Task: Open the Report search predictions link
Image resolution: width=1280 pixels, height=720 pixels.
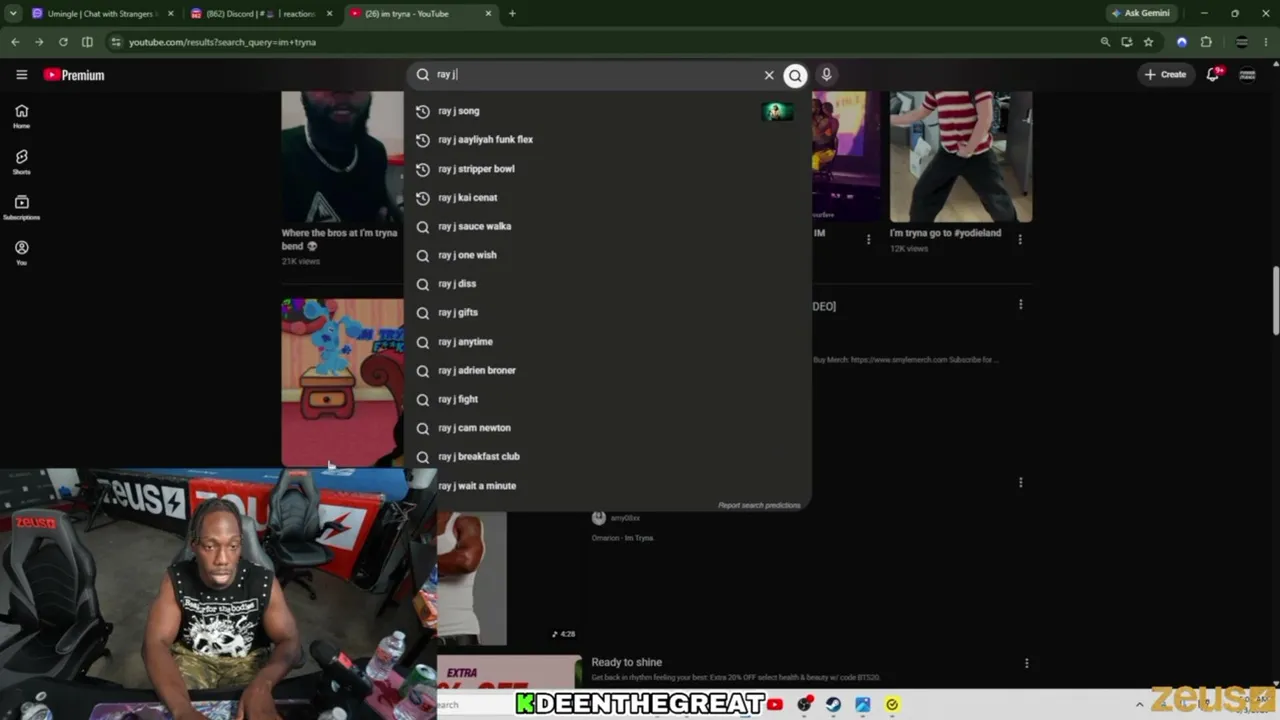Action: point(759,505)
